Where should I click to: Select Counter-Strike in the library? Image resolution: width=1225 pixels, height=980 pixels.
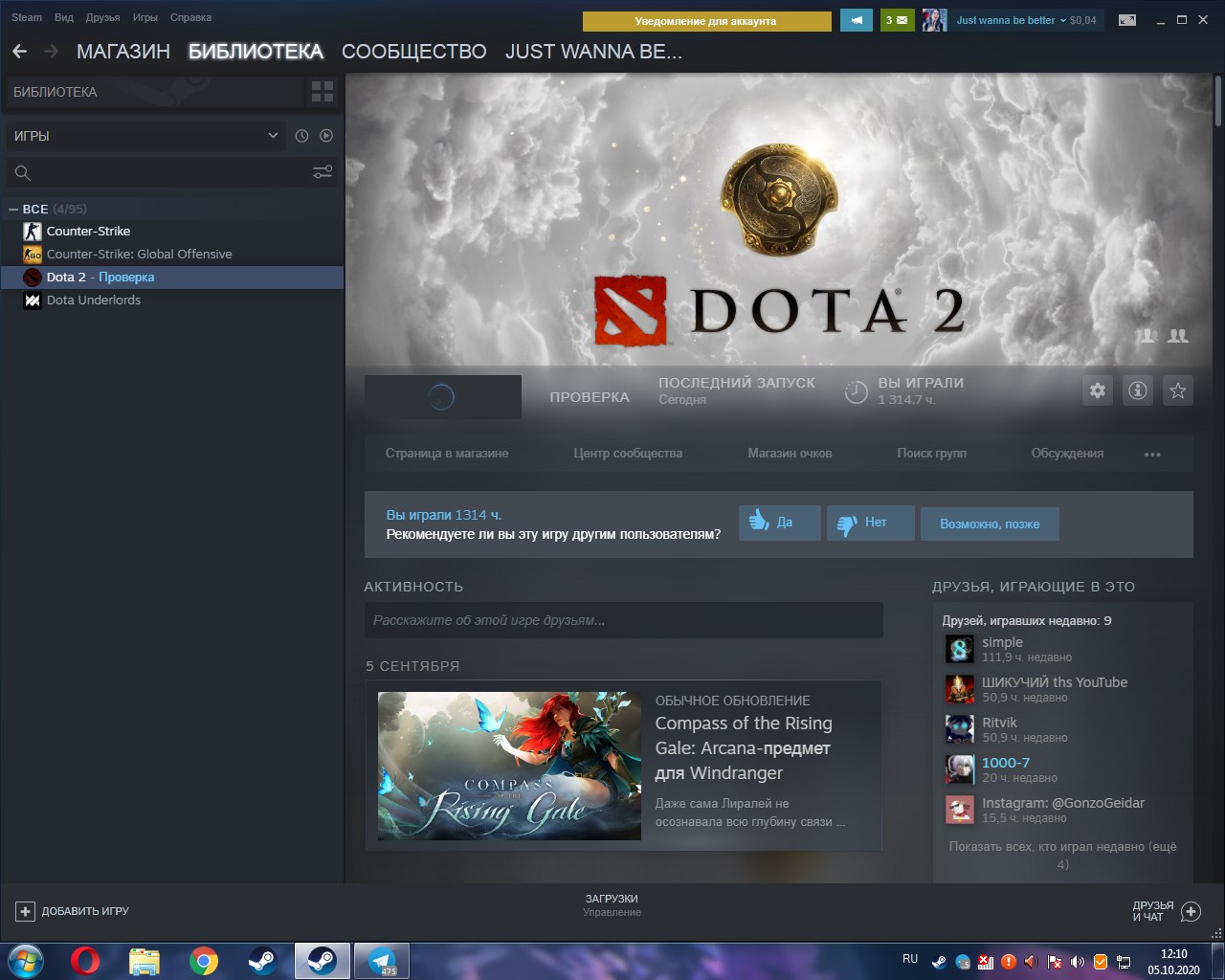[172, 231]
